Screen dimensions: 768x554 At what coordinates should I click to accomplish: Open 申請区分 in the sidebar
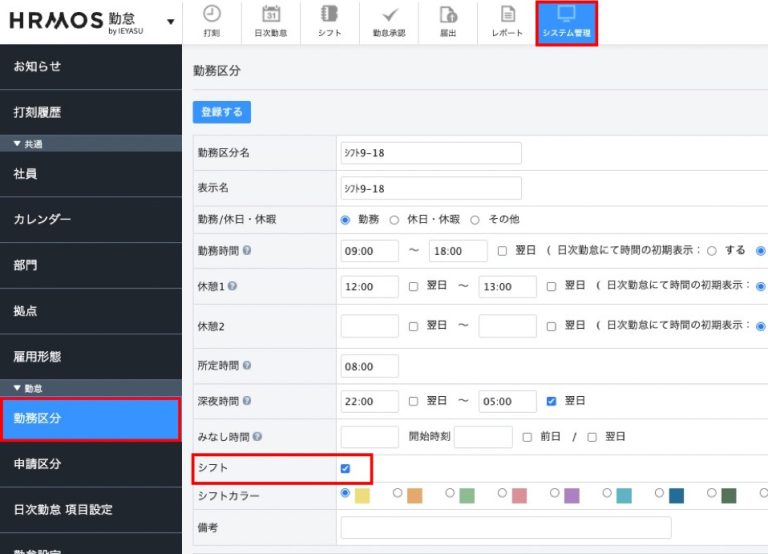click(90, 464)
